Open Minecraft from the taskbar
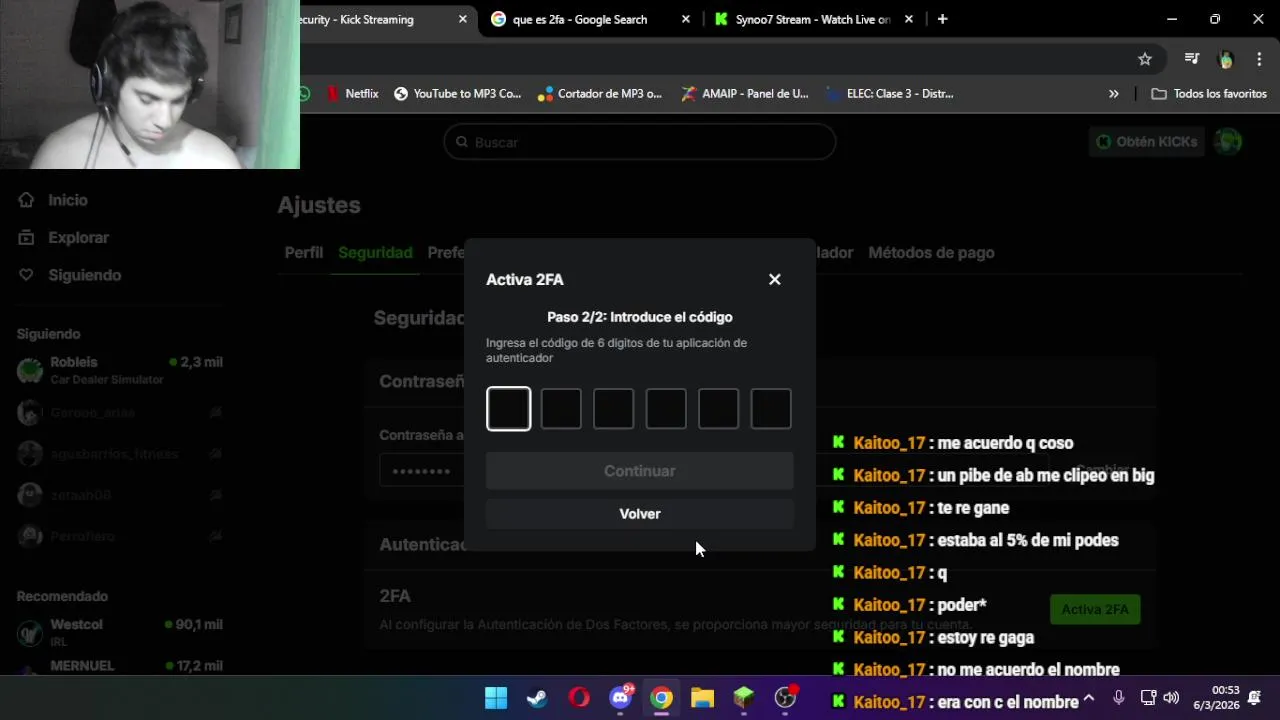 pos(743,698)
